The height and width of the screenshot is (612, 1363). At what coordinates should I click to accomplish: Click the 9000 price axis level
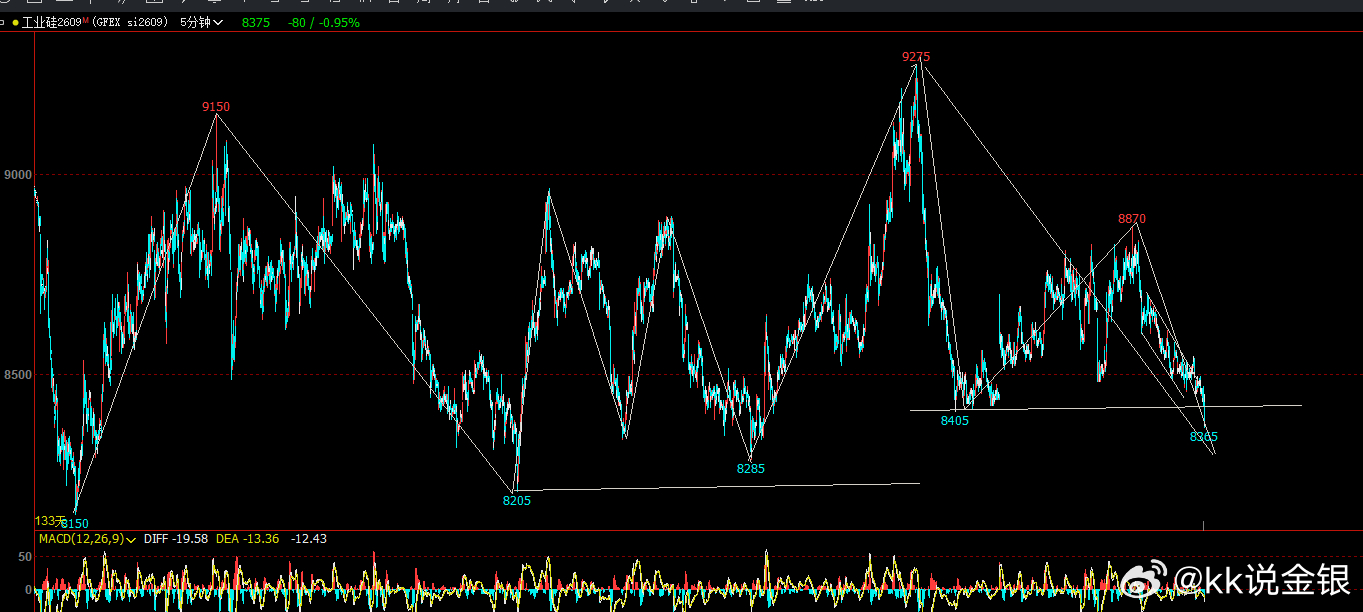pyautogui.click(x=18, y=175)
